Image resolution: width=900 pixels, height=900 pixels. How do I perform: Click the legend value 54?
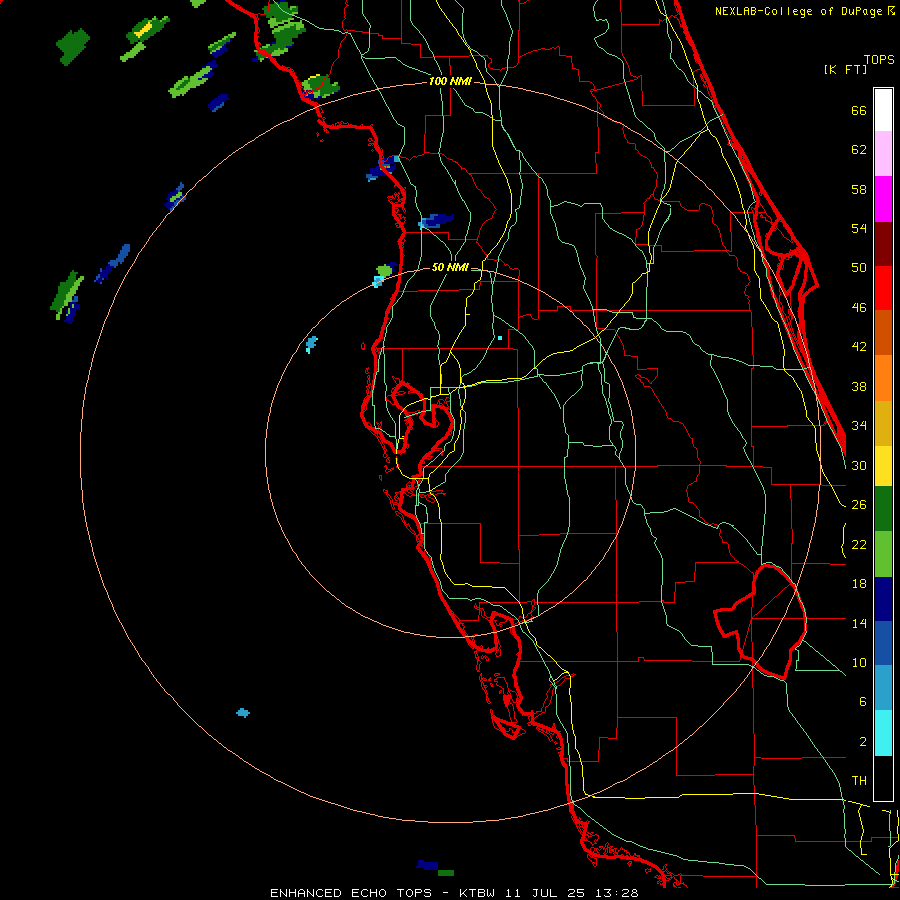(859, 228)
